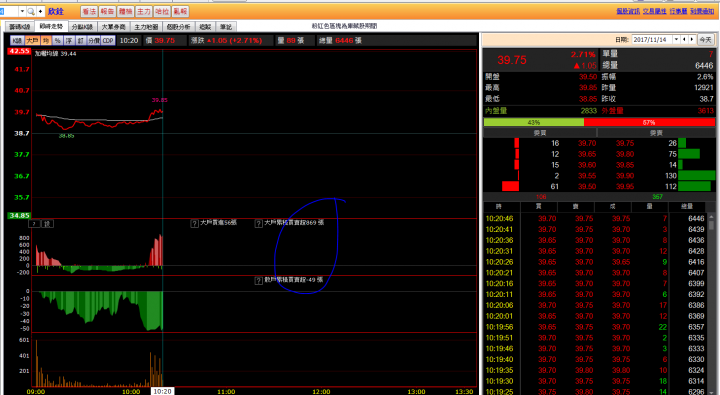720x395 pixels.
Task: Click bid price 39.50 with volume 61
Action: pos(587,186)
